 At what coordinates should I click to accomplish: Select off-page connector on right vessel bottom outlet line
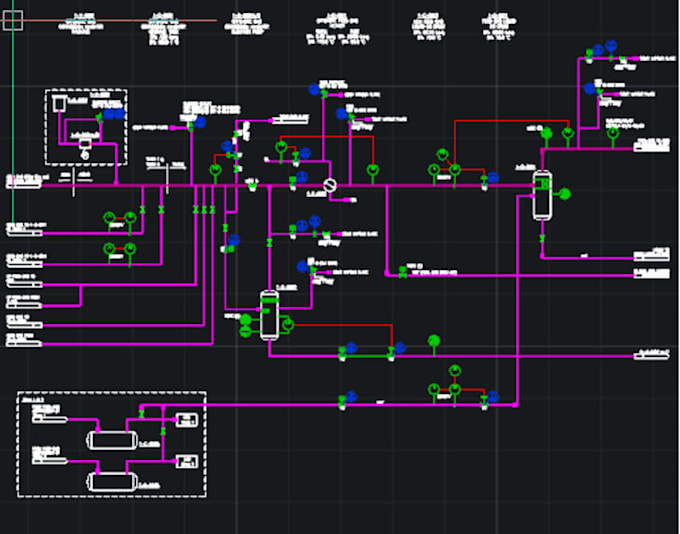pyautogui.click(x=651, y=258)
